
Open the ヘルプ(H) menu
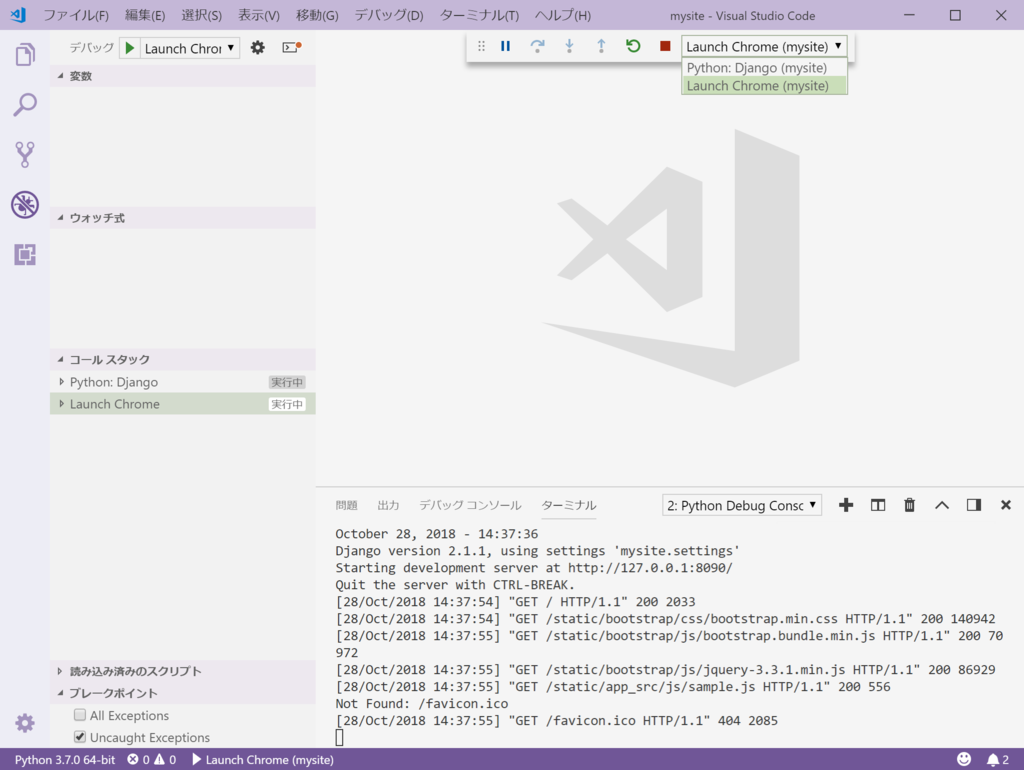coord(563,15)
